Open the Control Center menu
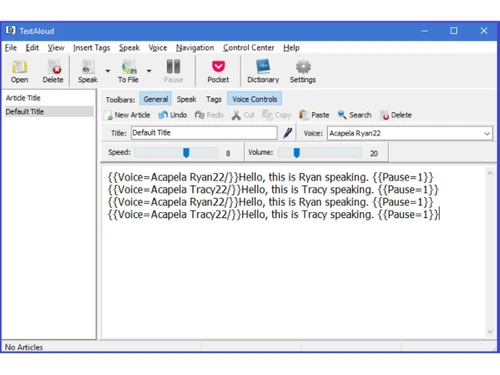 249,48
